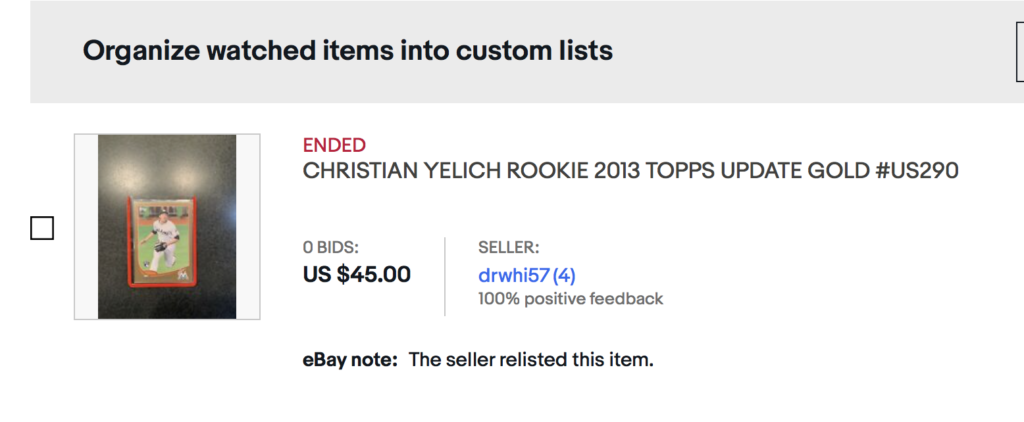Click the red ENDED status label
Image resolution: width=1024 pixels, height=422 pixels.
pos(334,145)
